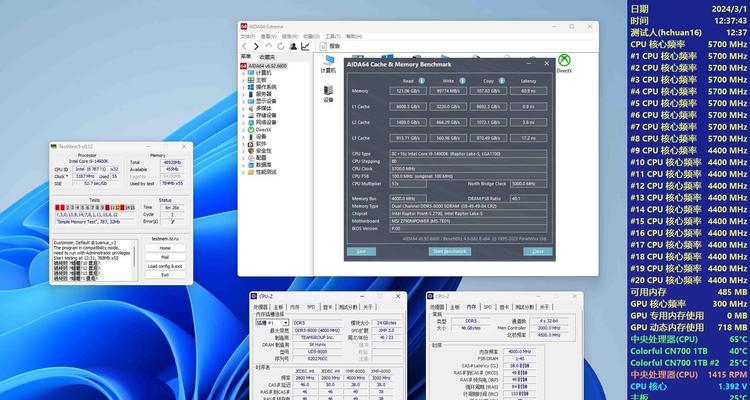Click the Memory Latency value field
This screenshot has width=750, height=400.
click(529, 91)
